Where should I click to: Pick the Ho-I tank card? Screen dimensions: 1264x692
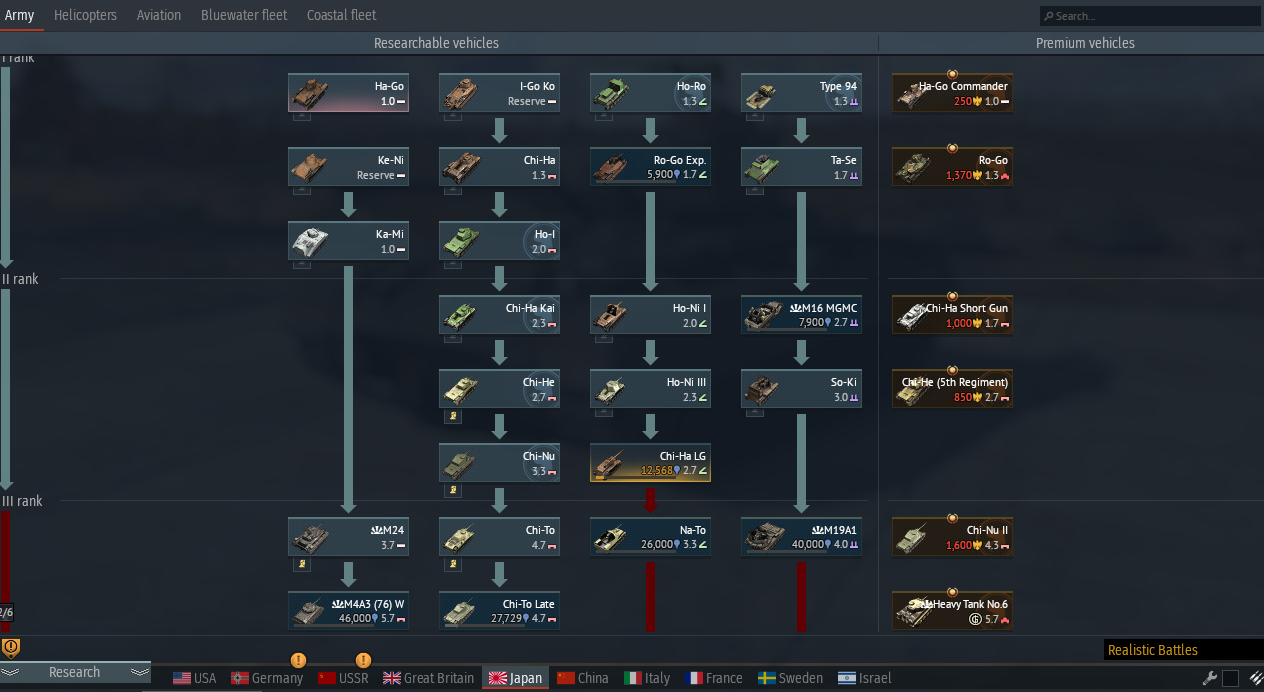click(x=499, y=241)
